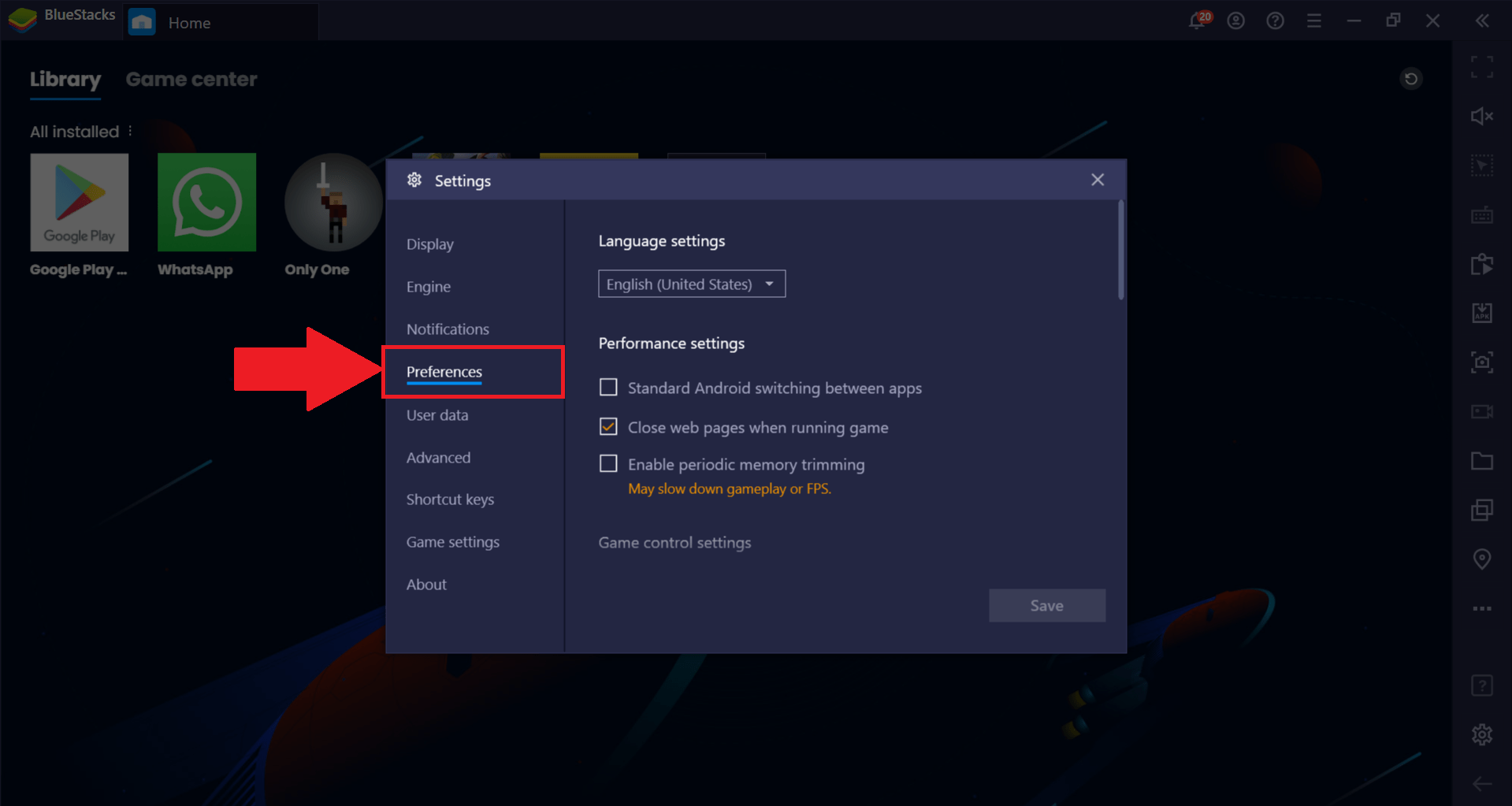
Task: Set location using sidebar pin icon
Action: tap(1482, 559)
